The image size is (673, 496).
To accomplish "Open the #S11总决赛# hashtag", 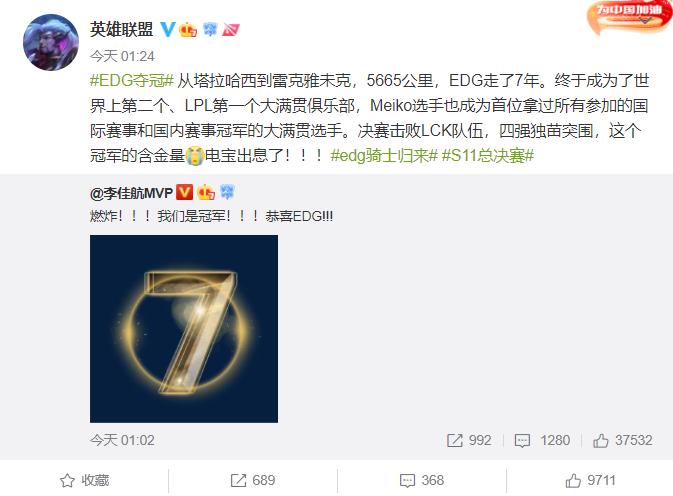I will click(488, 155).
